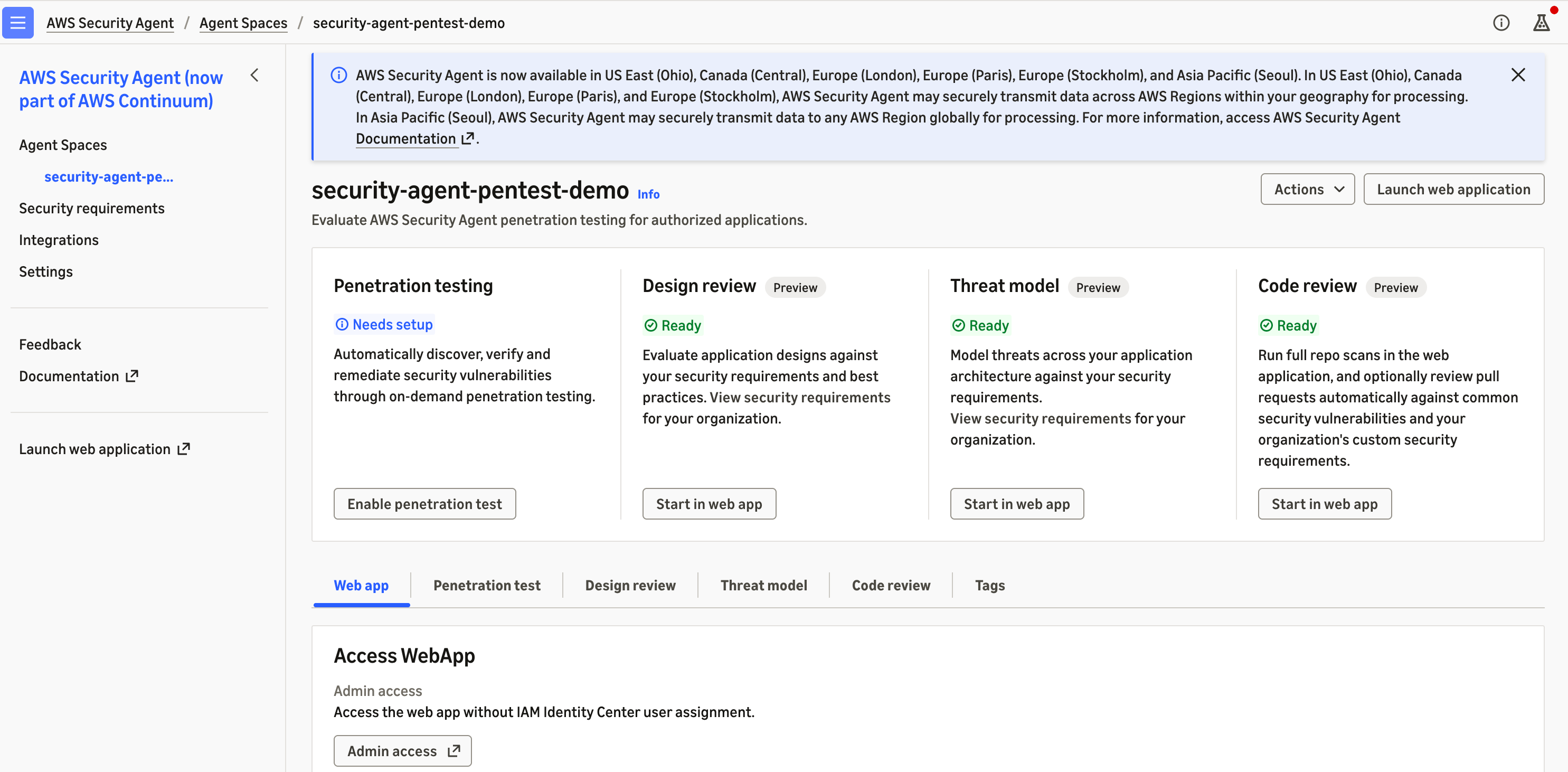This screenshot has height=772, width=1568.
Task: Click the AWS Security Agent sidebar heading
Action: pyautogui.click(x=121, y=89)
